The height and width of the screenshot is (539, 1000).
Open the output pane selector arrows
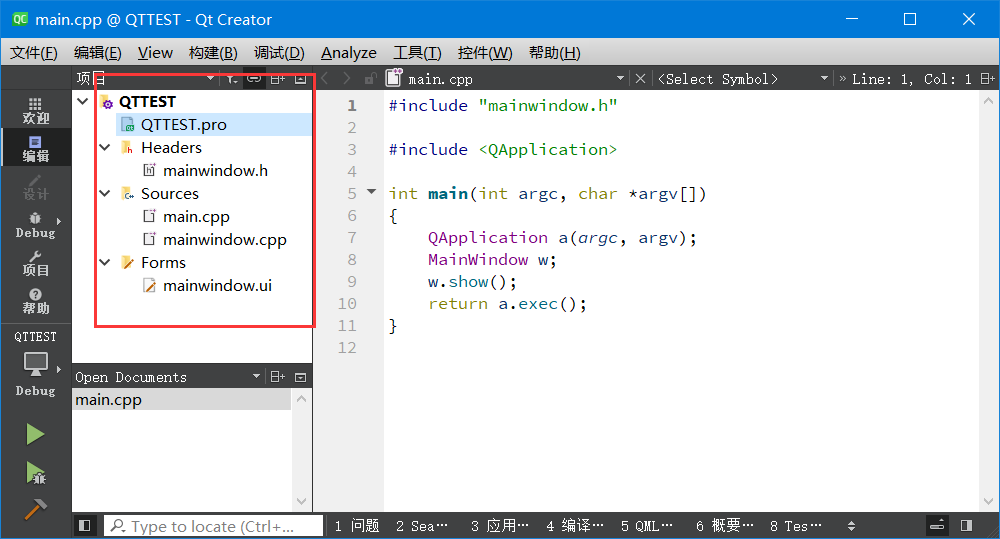851,526
